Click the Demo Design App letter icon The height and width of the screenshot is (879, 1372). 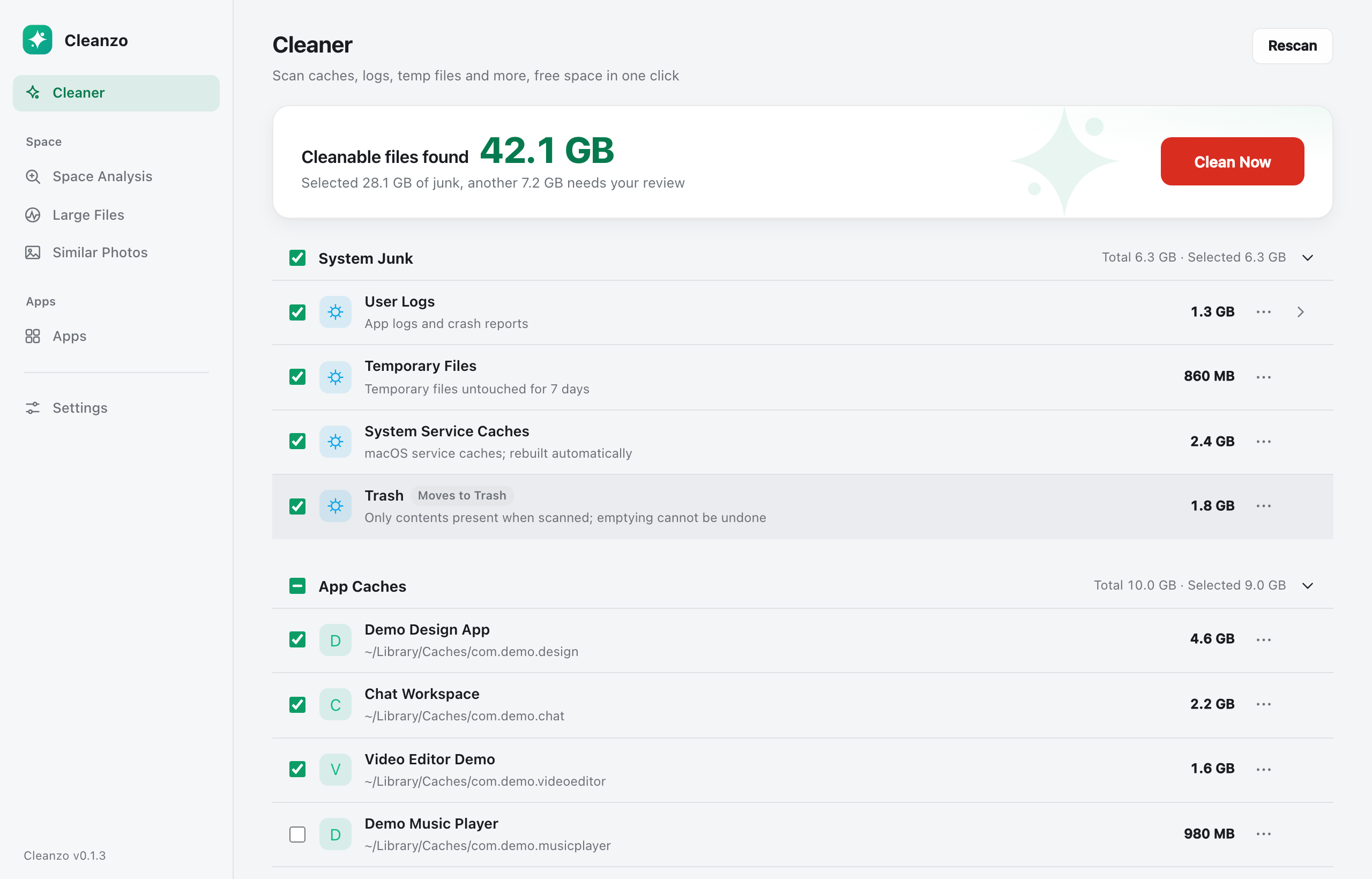click(x=335, y=640)
